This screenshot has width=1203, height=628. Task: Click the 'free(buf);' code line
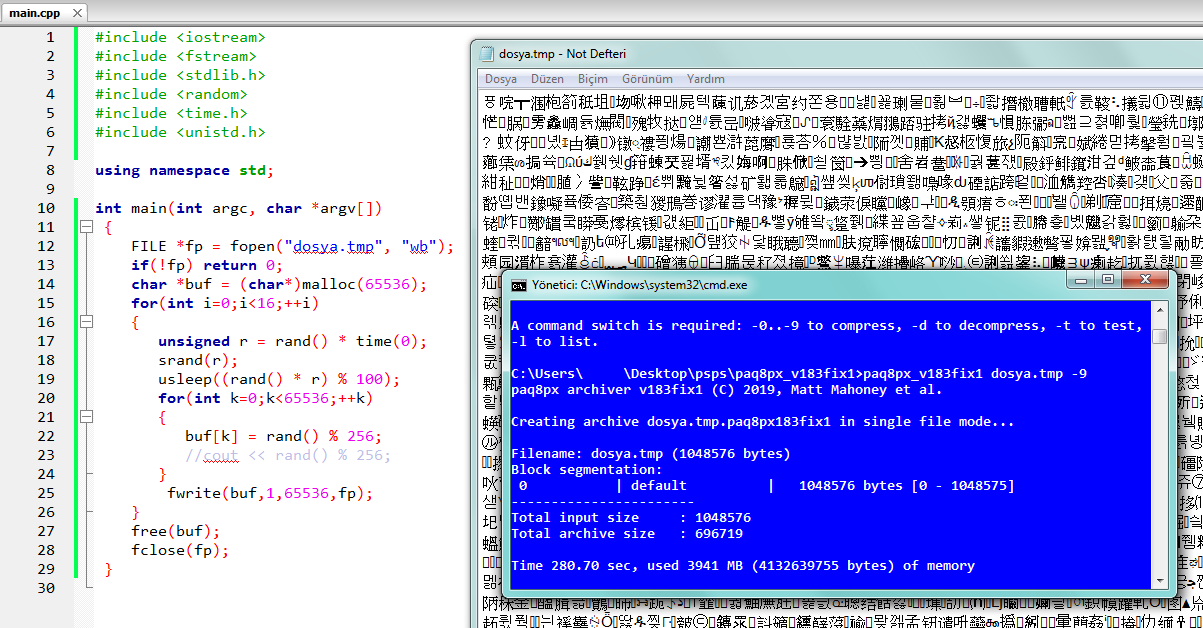pos(175,531)
